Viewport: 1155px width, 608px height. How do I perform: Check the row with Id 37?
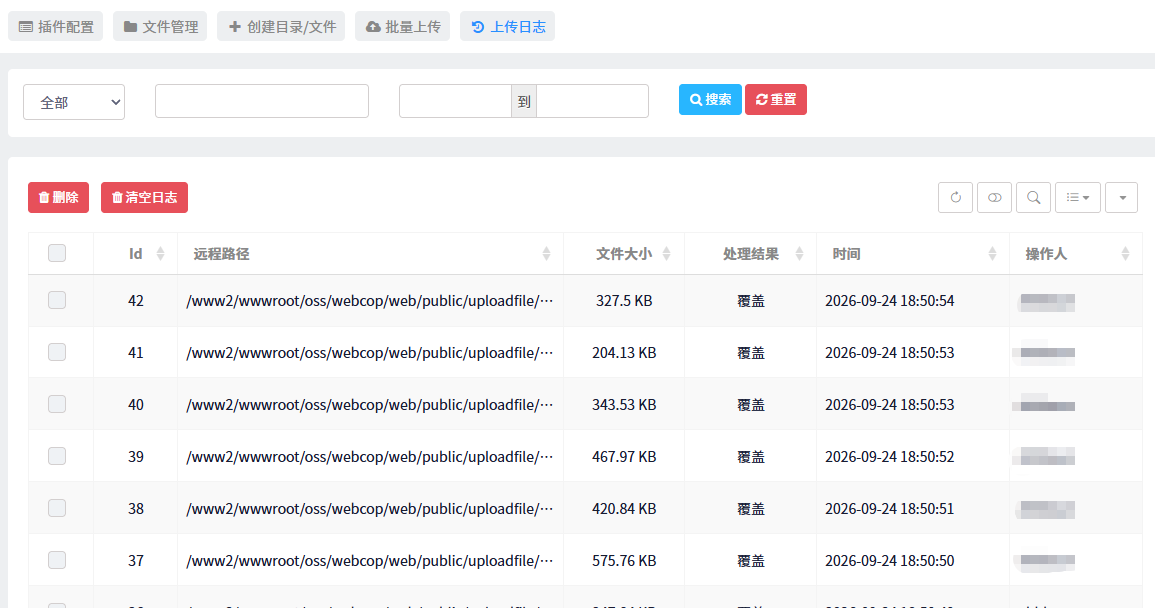[57, 560]
